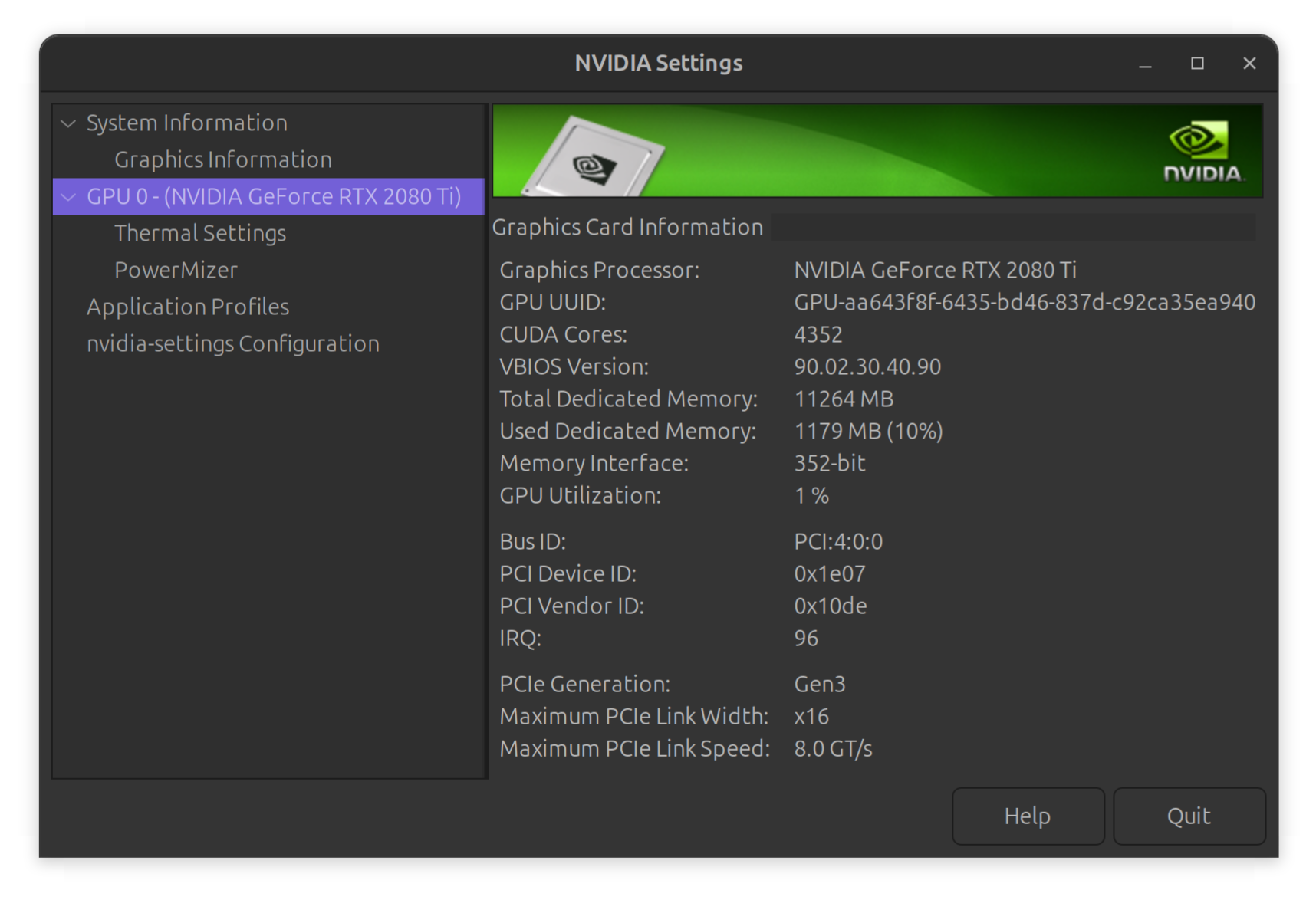Close the NVIDIA Settings window
Image resolution: width=1316 pixels, height=900 pixels.
coord(1249,64)
